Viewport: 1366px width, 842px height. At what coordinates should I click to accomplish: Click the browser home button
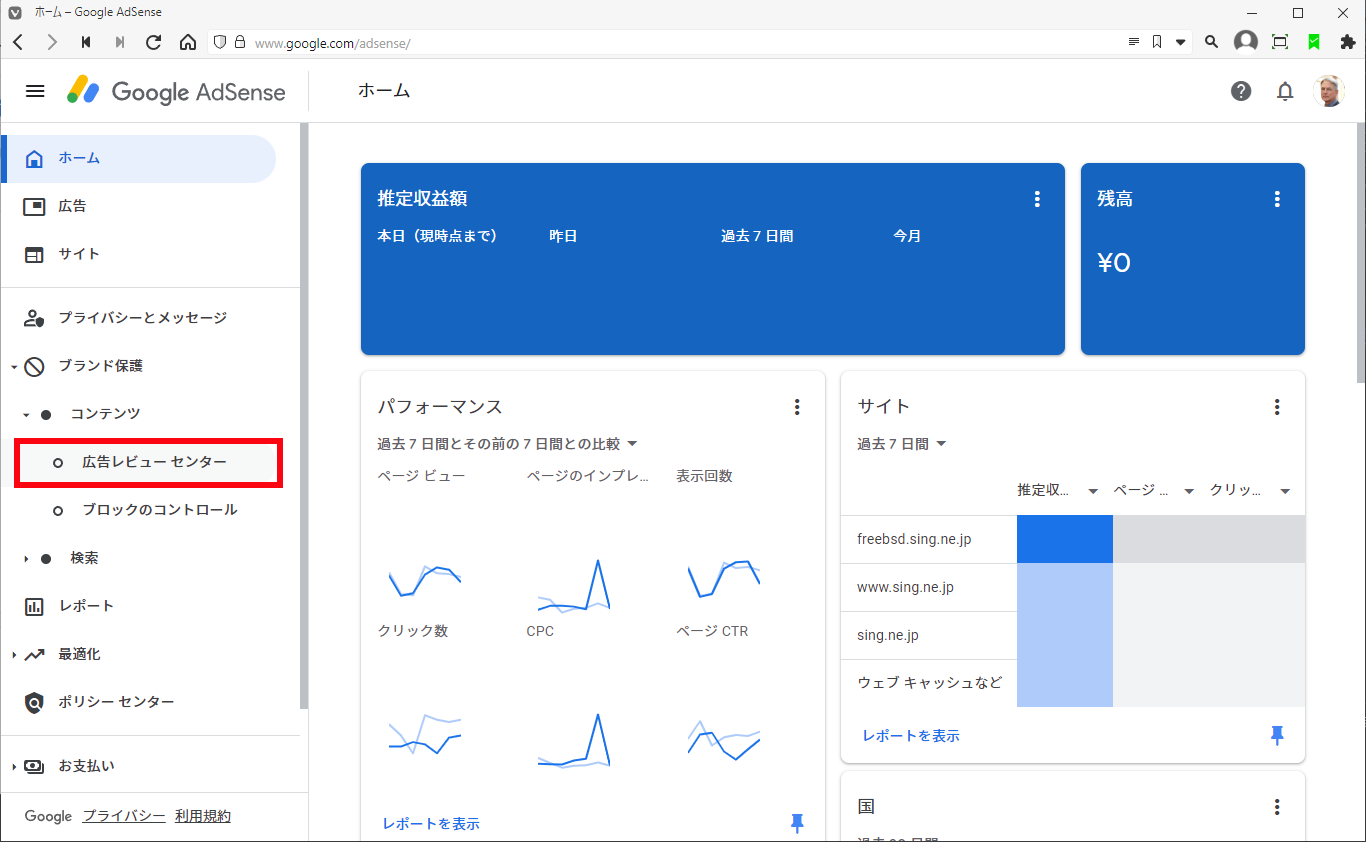click(x=187, y=42)
